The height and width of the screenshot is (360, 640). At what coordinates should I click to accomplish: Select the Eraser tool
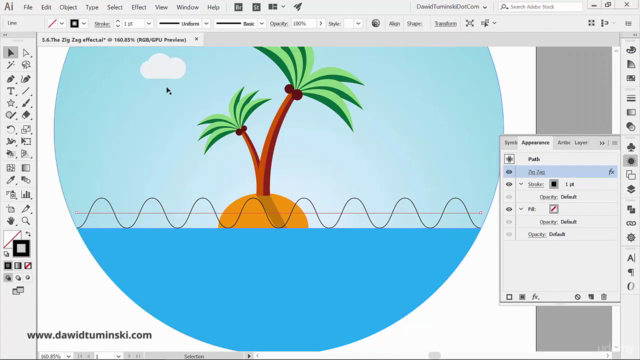(26, 116)
